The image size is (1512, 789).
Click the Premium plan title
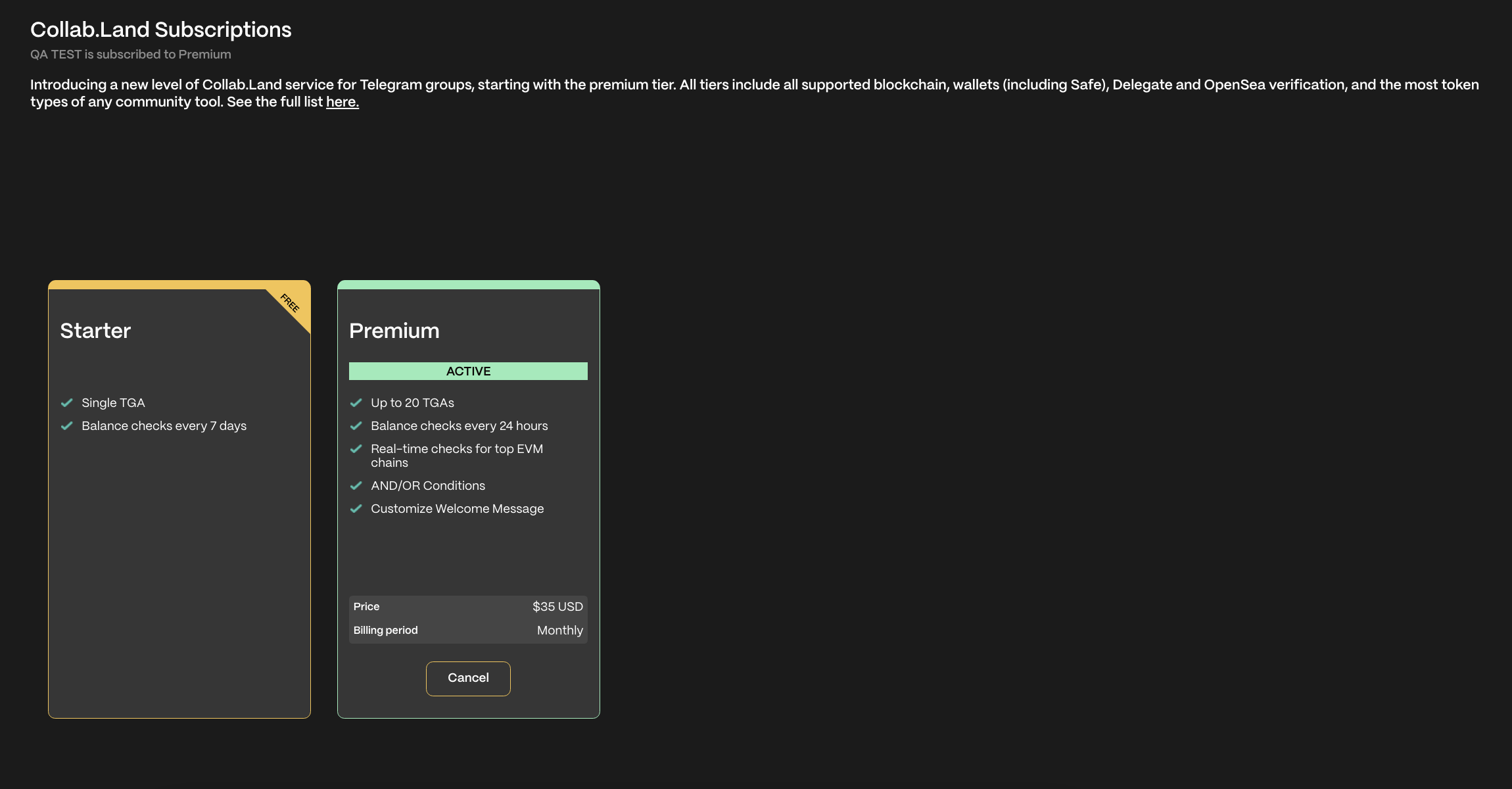394,331
